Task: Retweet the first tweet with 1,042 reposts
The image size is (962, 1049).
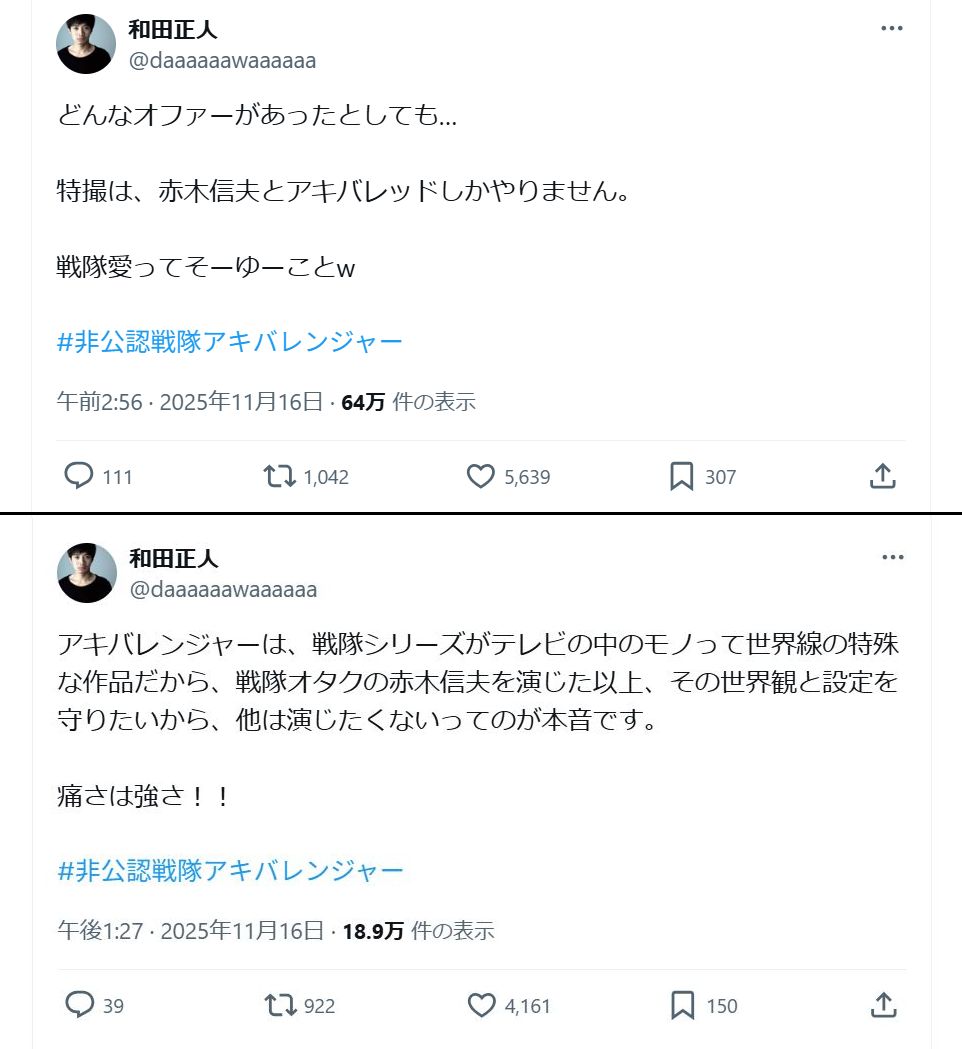Action: [x=280, y=477]
